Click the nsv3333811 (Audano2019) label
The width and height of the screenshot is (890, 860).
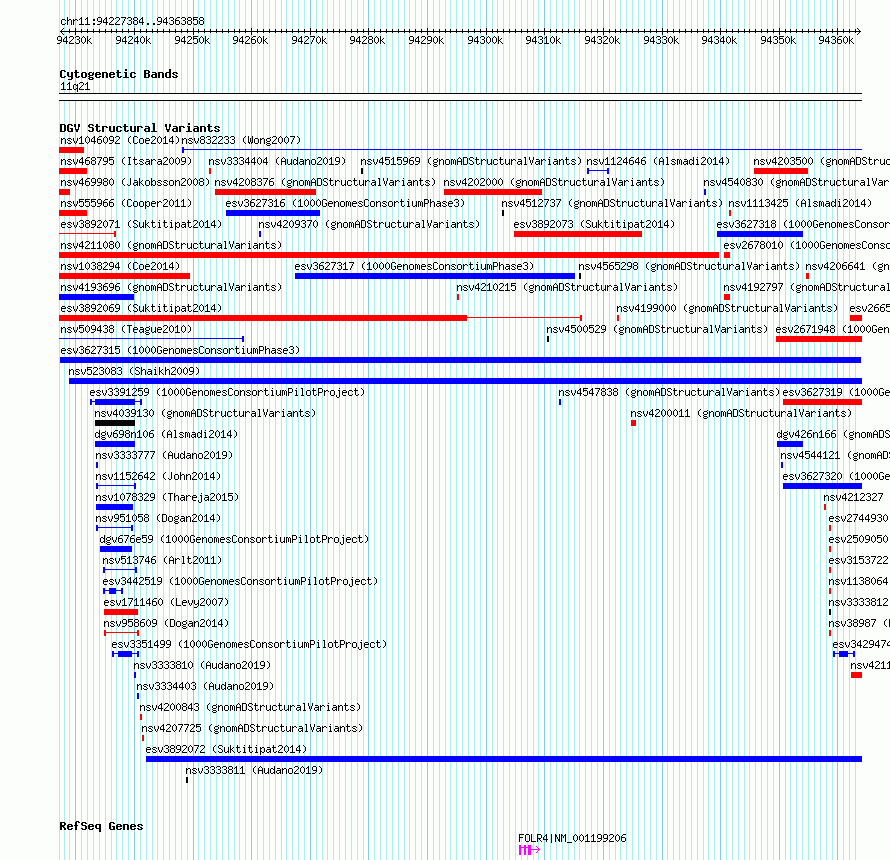pos(254,770)
